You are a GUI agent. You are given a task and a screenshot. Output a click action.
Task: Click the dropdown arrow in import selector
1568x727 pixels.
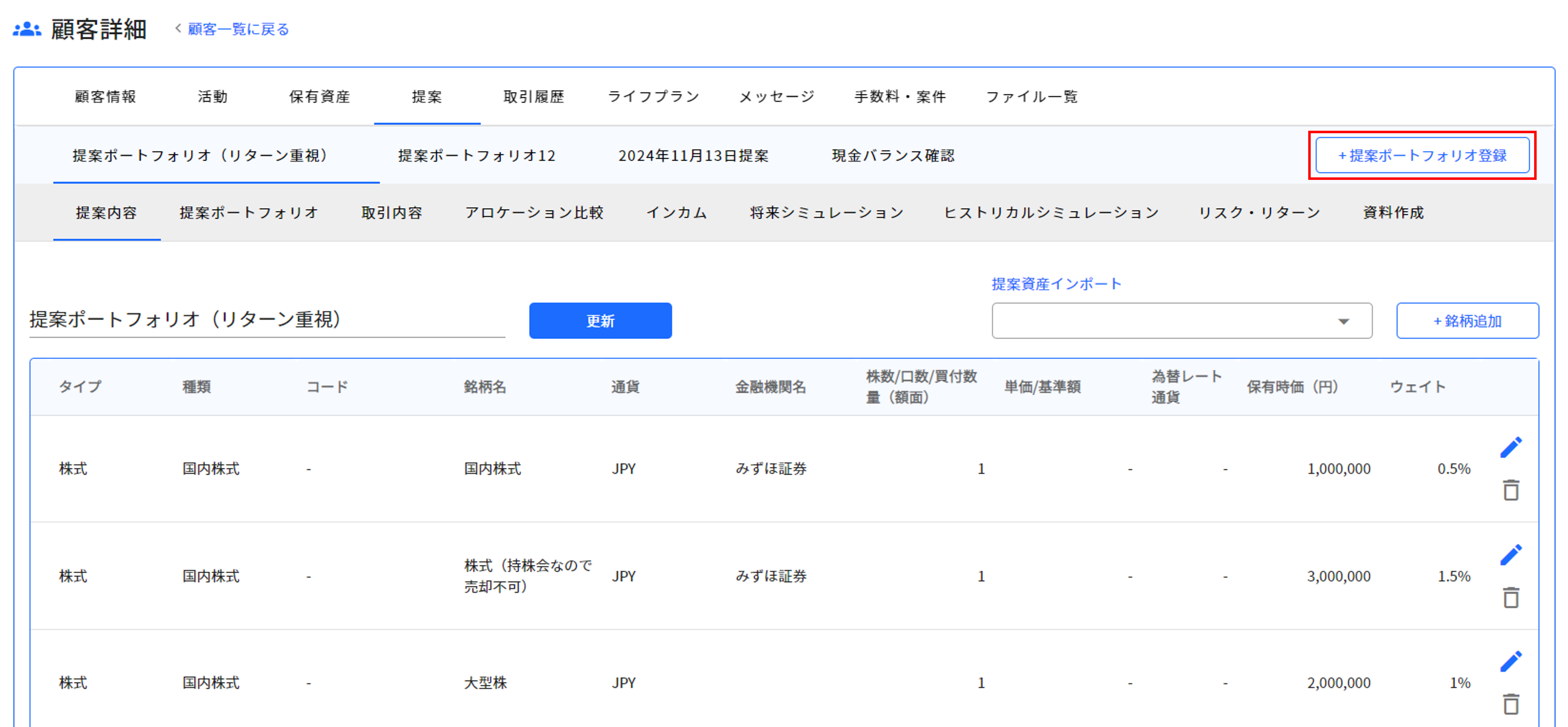tap(1343, 321)
